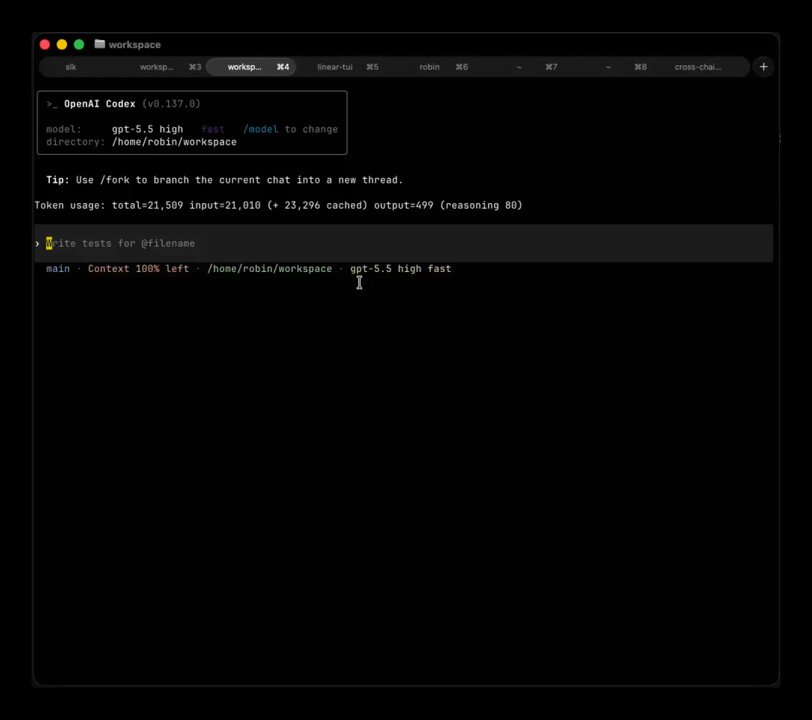Switch to the slk tab

(x=71, y=67)
